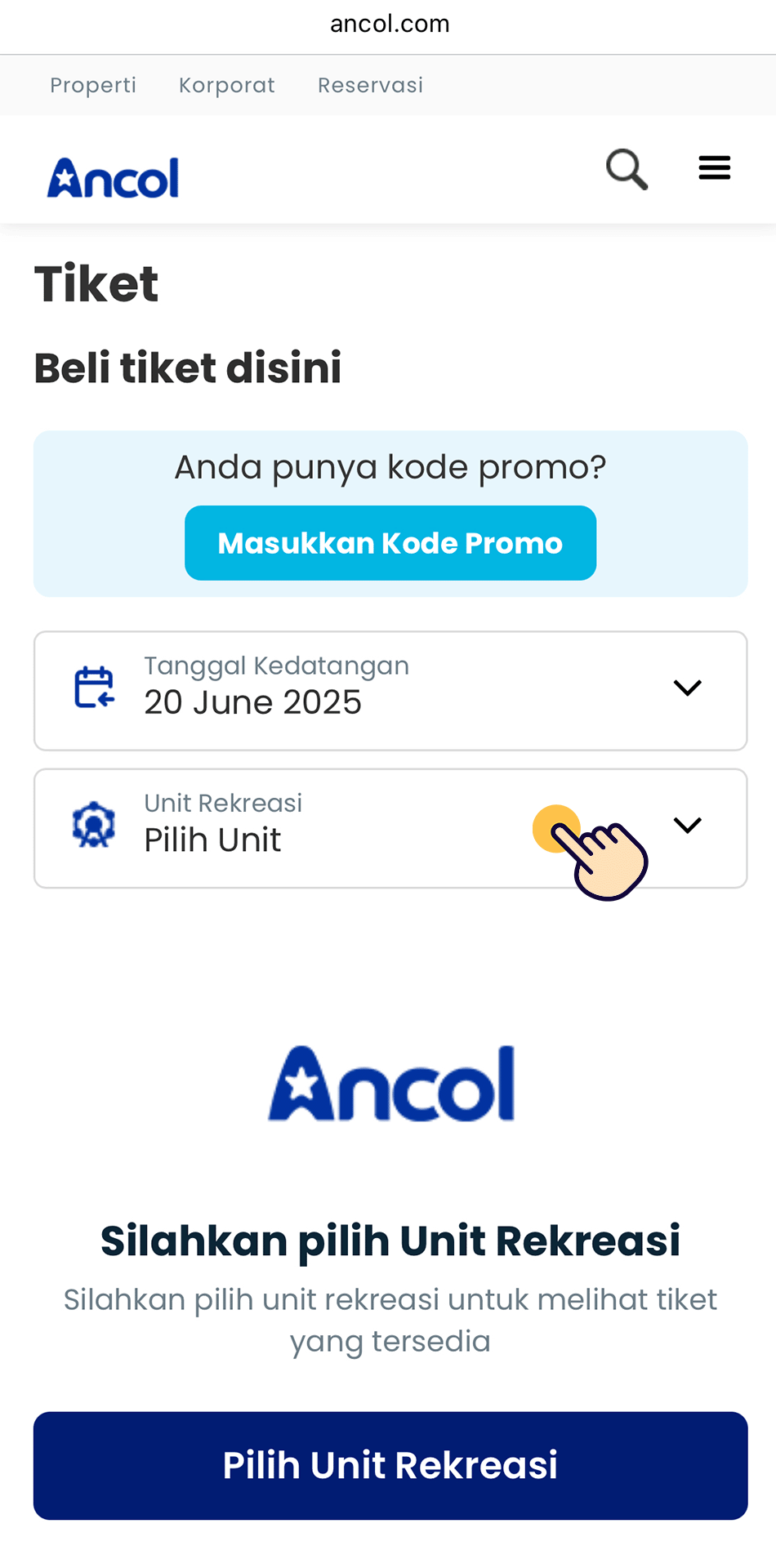Open the Reservasi menu item

pos(371,85)
